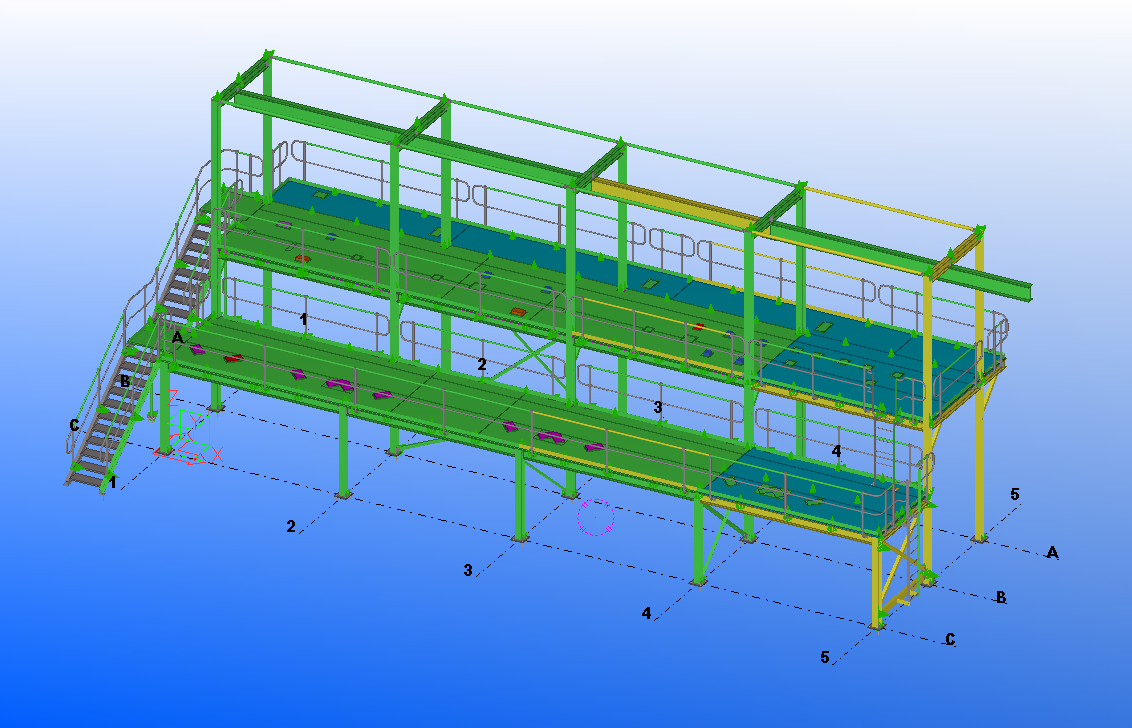Click grid label C at the bottom right

pos(950,640)
